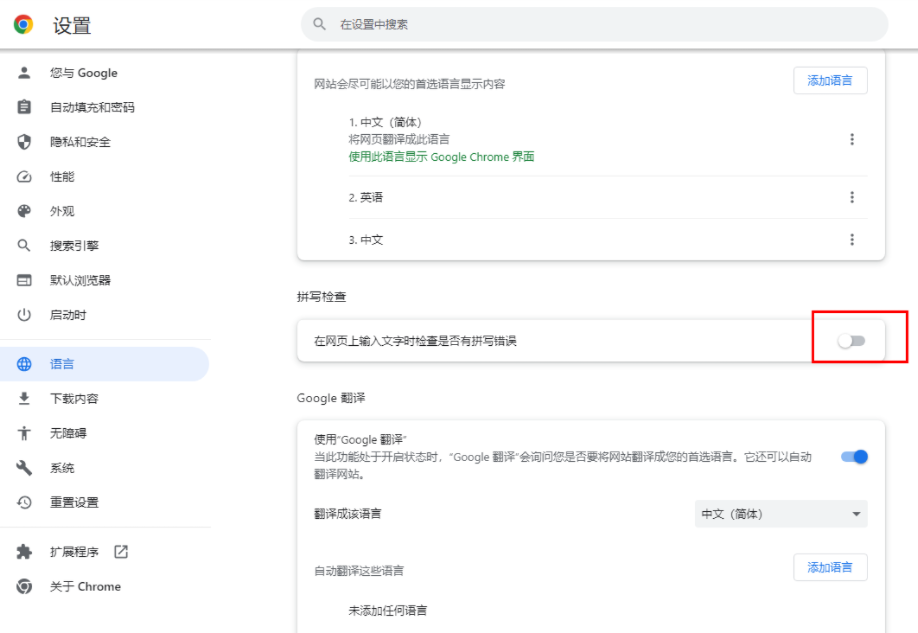Click the Chrome logo icon
Image resolution: width=918 pixels, height=633 pixels.
(x=23, y=25)
